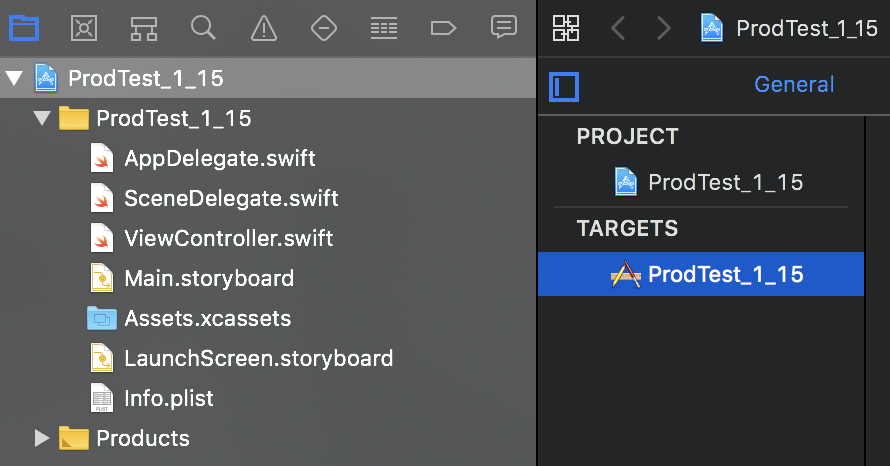Open the Breakpoint navigator icon

tap(443, 28)
